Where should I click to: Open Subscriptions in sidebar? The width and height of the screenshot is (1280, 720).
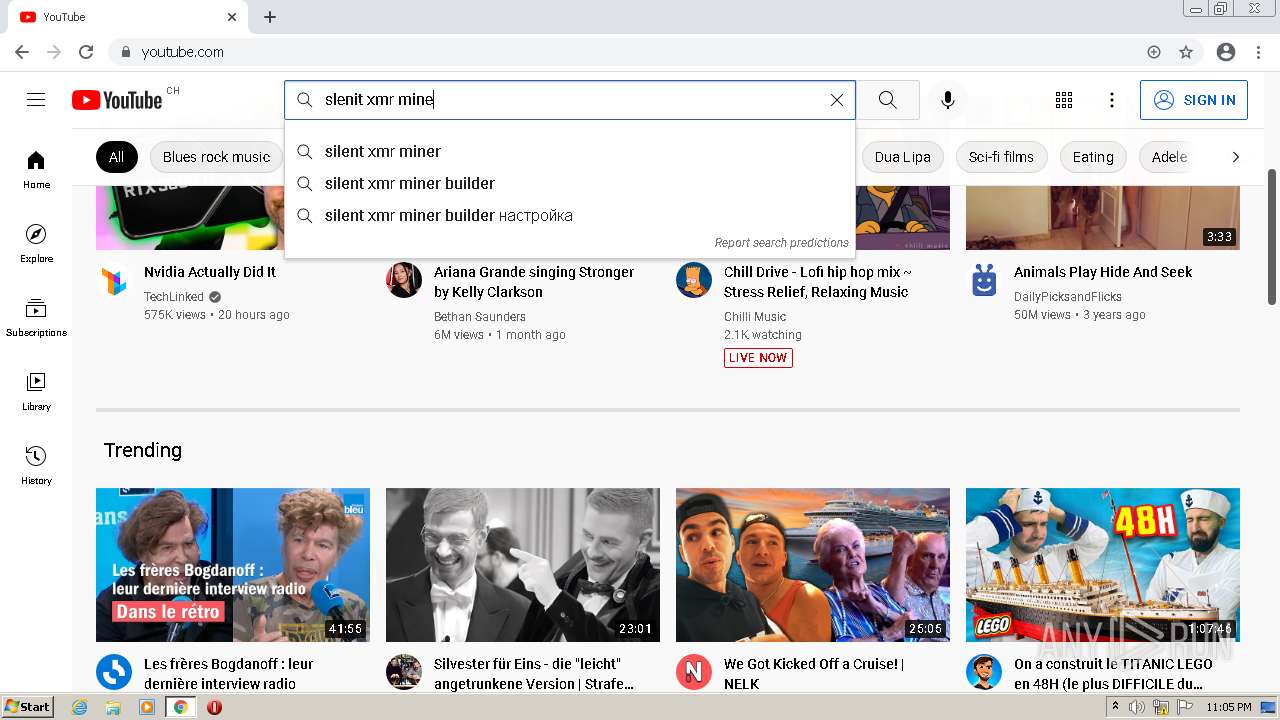point(36,317)
